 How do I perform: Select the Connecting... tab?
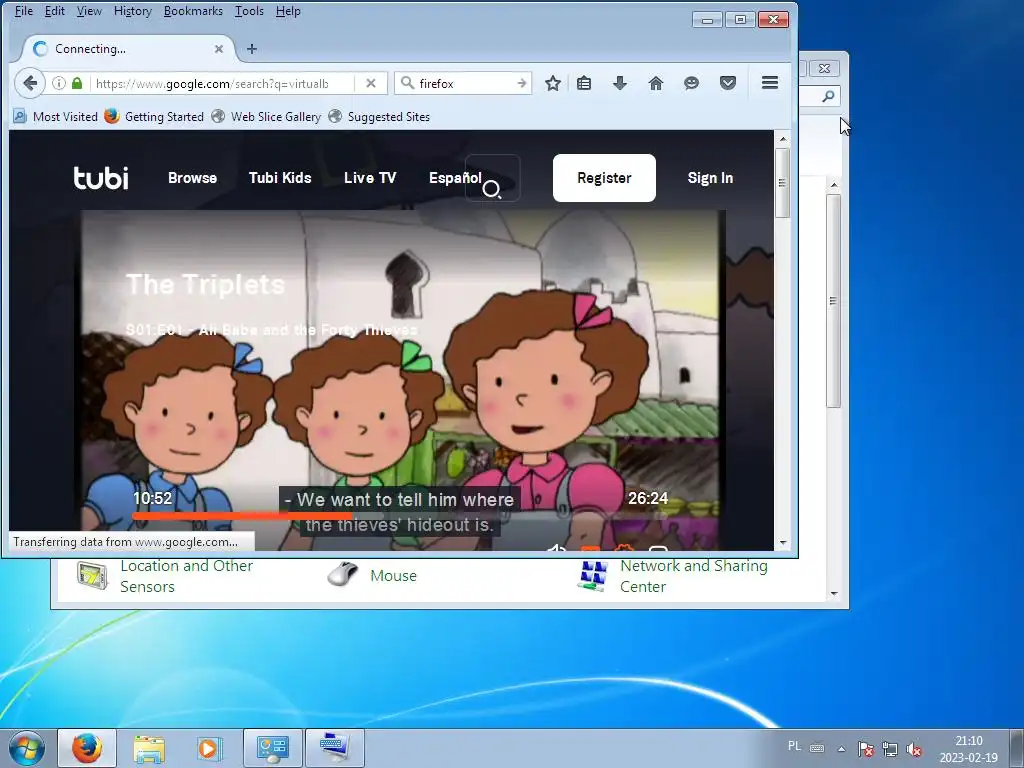coord(127,49)
